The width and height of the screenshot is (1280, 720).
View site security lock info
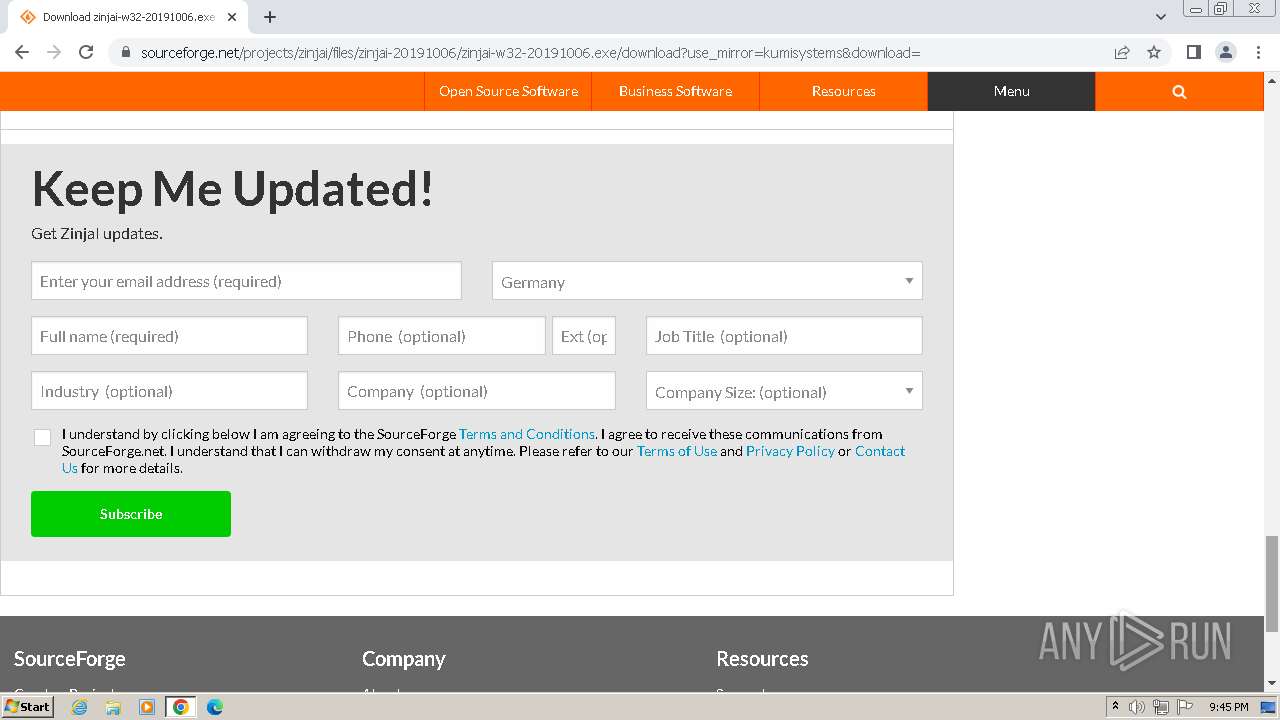pos(126,52)
